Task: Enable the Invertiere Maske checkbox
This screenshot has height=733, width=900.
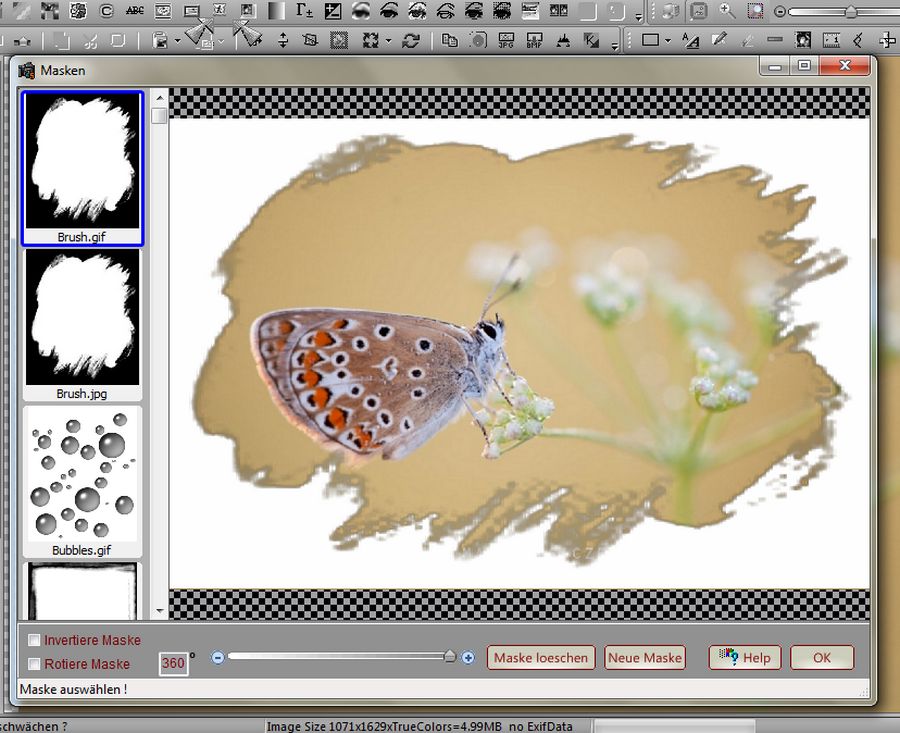Action: 35,640
